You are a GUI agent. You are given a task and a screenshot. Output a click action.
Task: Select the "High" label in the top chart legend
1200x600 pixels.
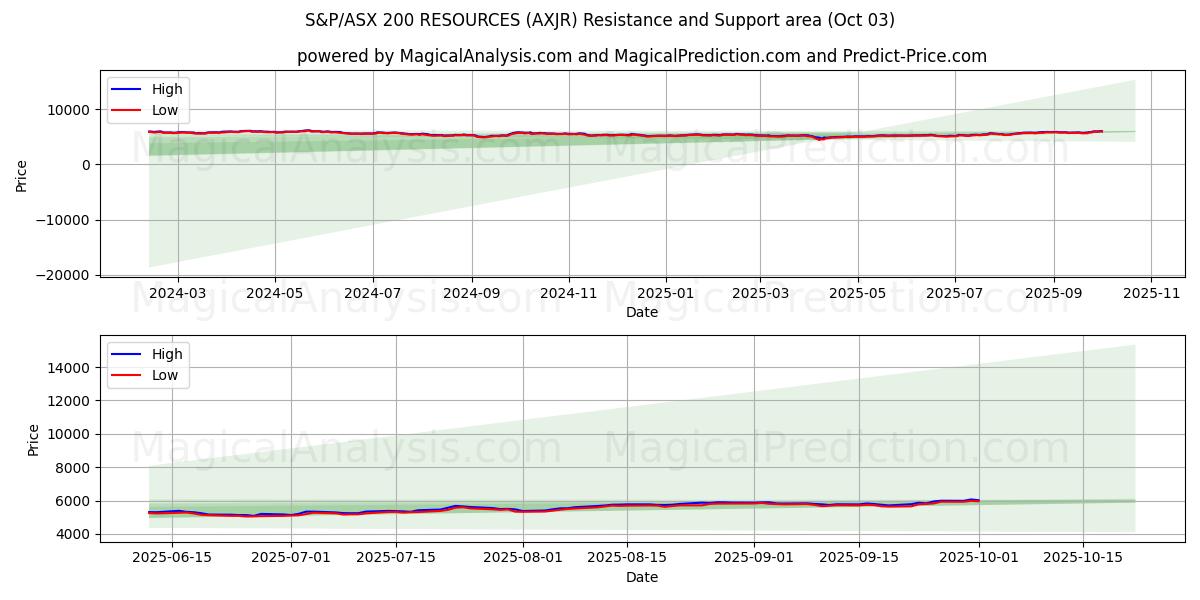pos(167,90)
